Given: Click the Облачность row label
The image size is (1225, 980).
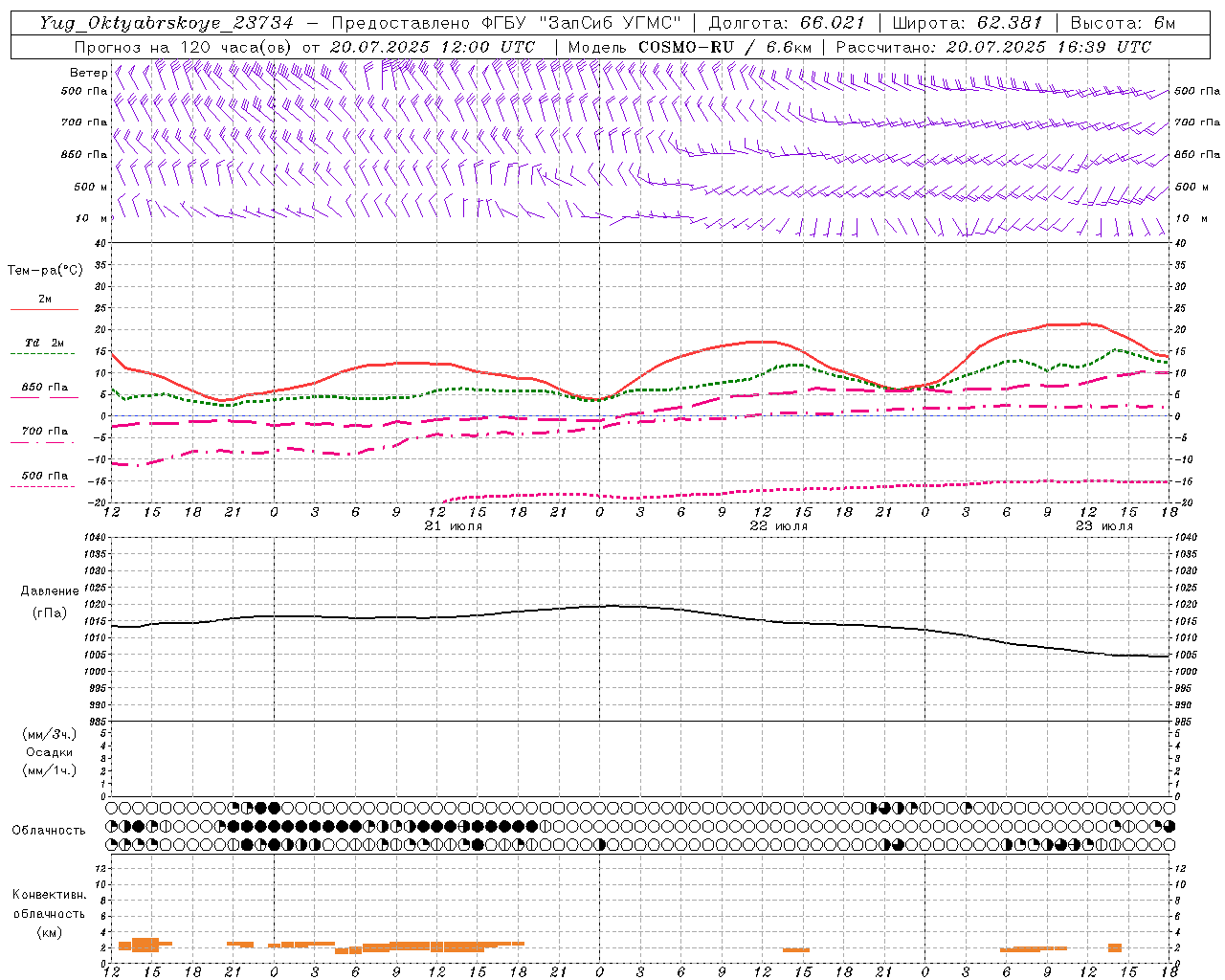Looking at the screenshot, I should pos(49,831).
